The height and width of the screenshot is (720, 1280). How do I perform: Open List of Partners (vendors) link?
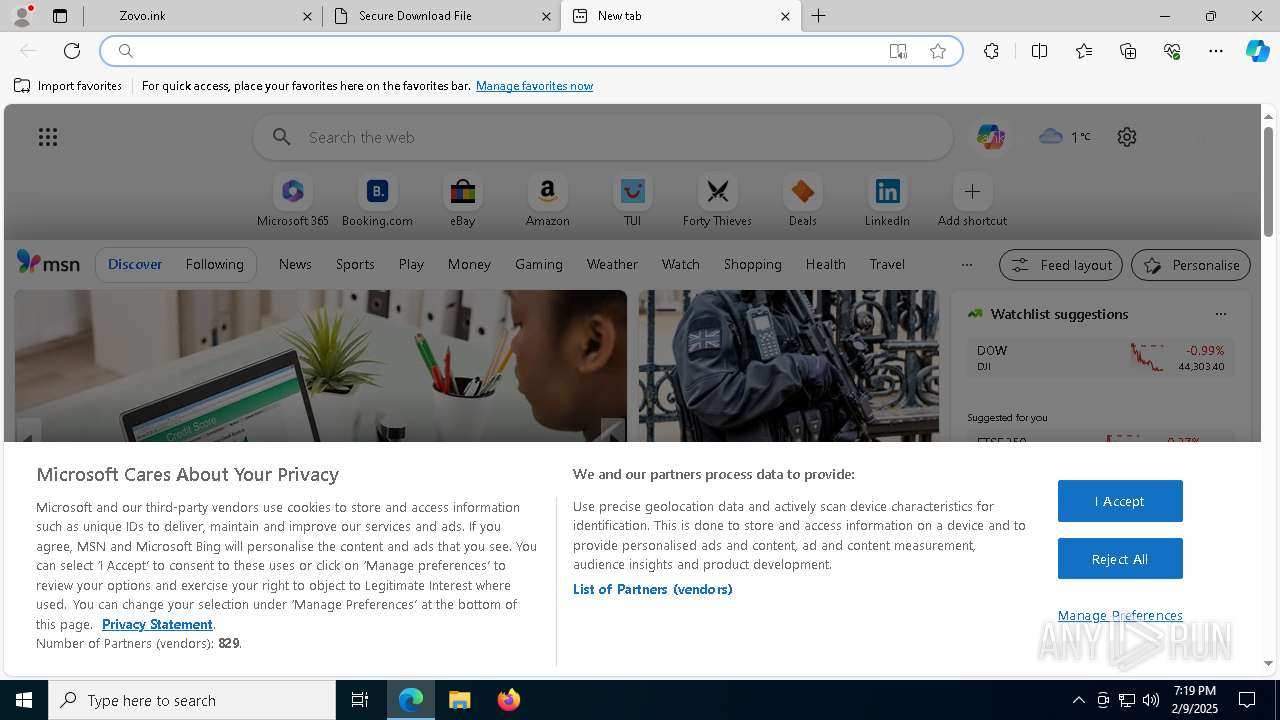653,589
